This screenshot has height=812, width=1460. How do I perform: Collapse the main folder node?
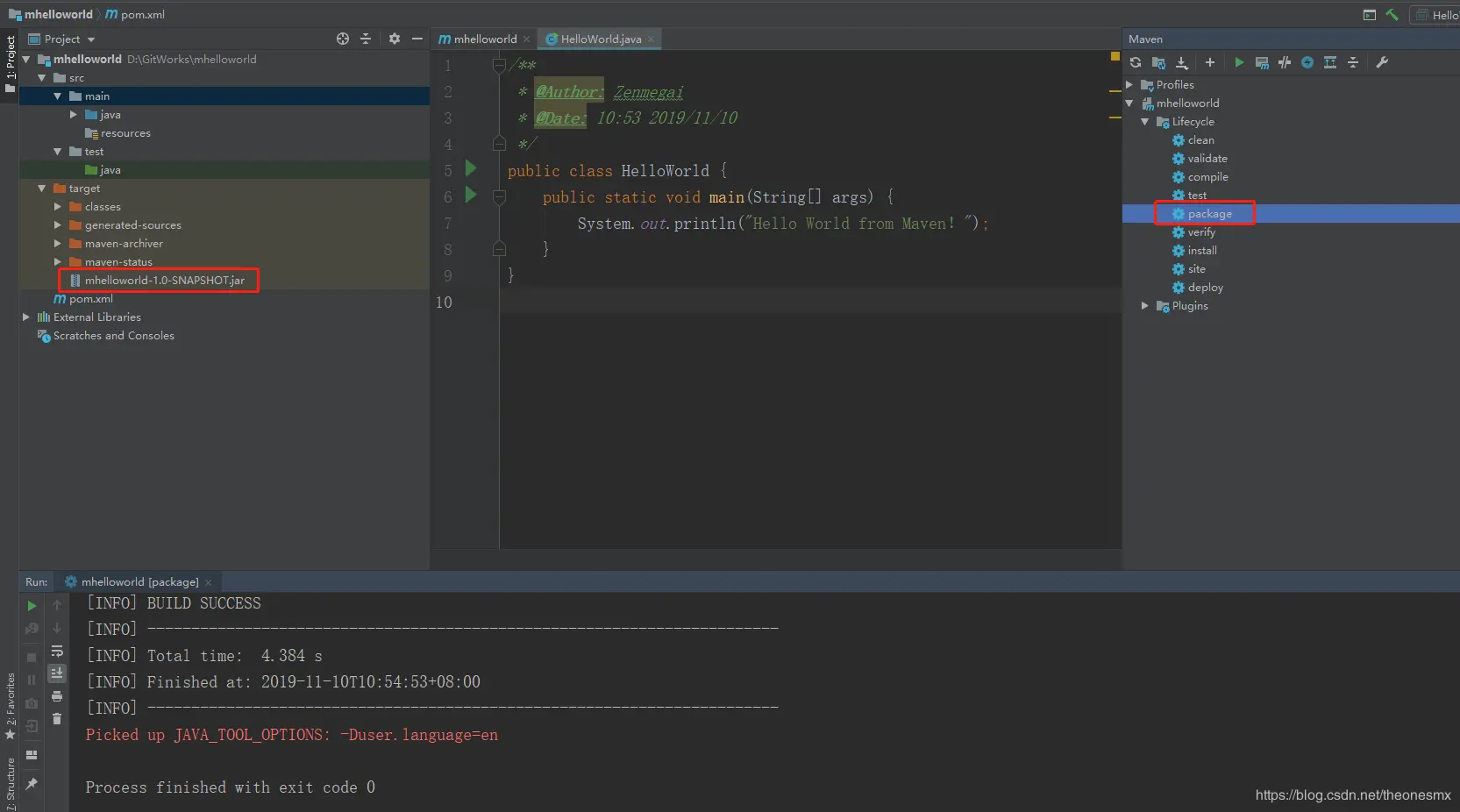pos(57,96)
